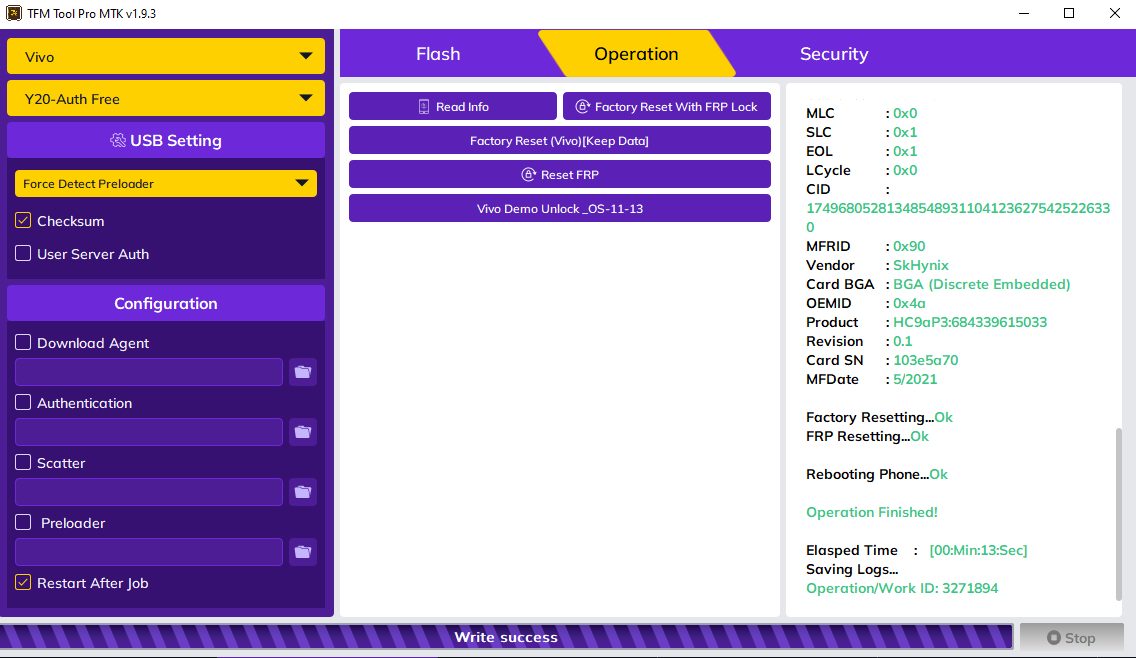Click the Authentication path field
Image resolution: width=1136 pixels, height=658 pixels.
[149, 432]
